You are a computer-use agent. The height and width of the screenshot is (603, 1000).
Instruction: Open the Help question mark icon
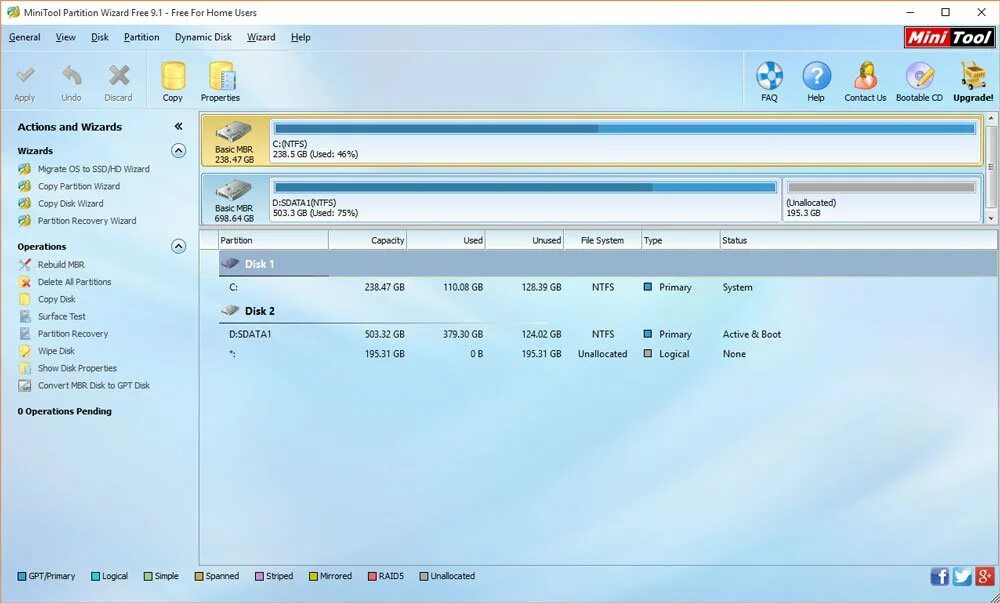(816, 76)
